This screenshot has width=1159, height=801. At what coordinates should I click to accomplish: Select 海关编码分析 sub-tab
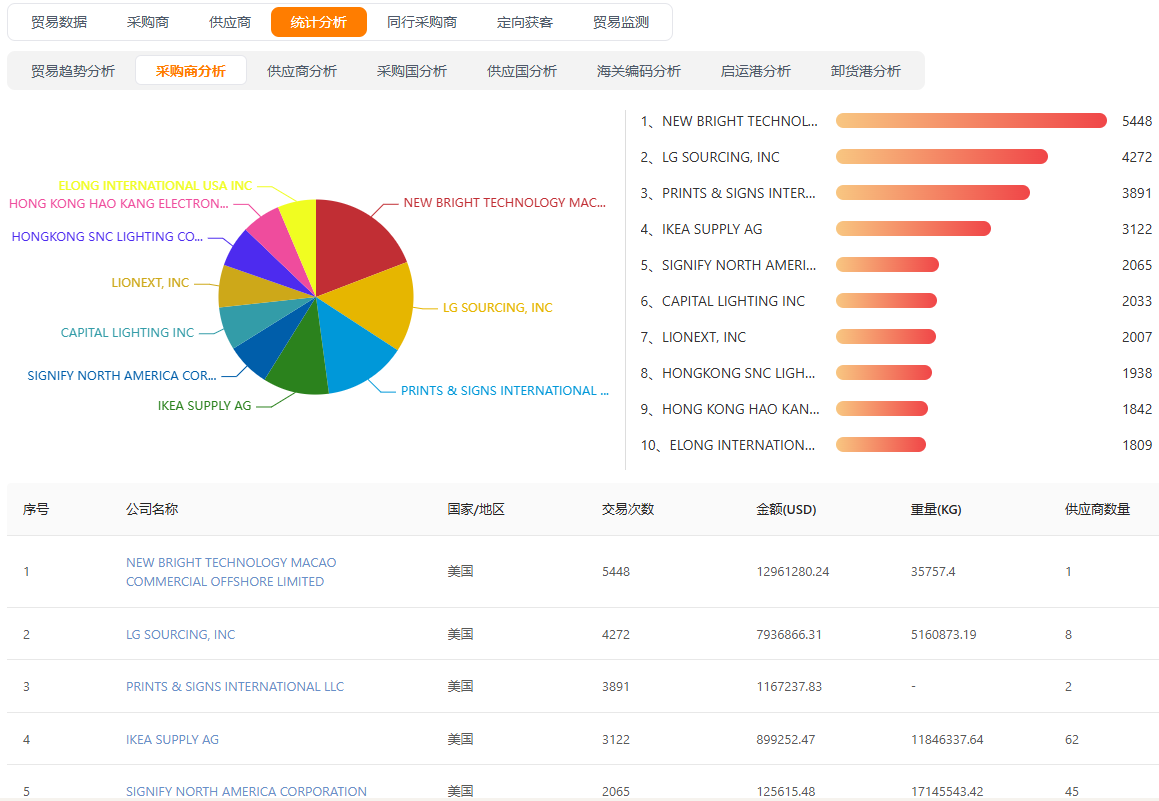[639, 71]
